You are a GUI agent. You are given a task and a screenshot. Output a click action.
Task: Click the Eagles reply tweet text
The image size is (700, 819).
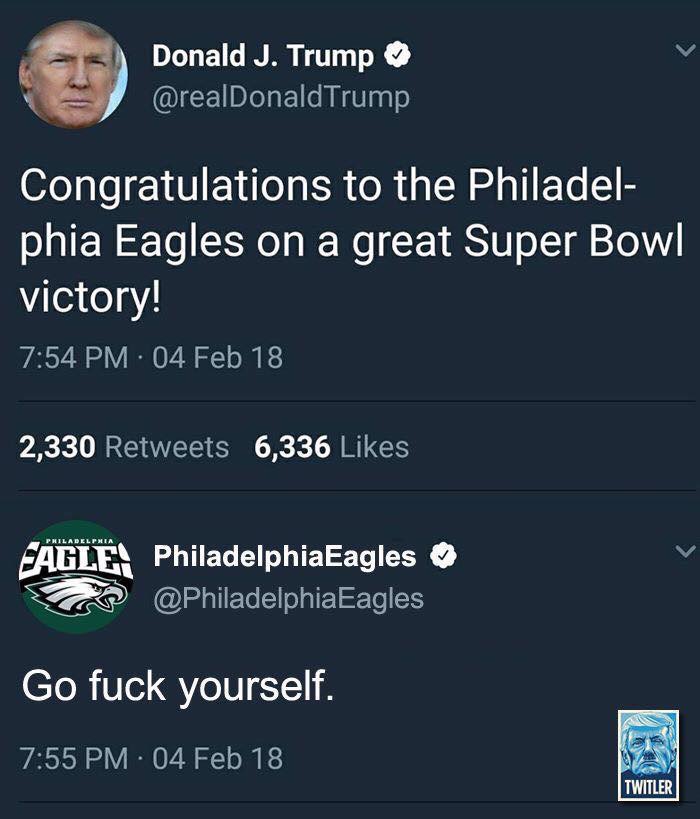[178, 687]
